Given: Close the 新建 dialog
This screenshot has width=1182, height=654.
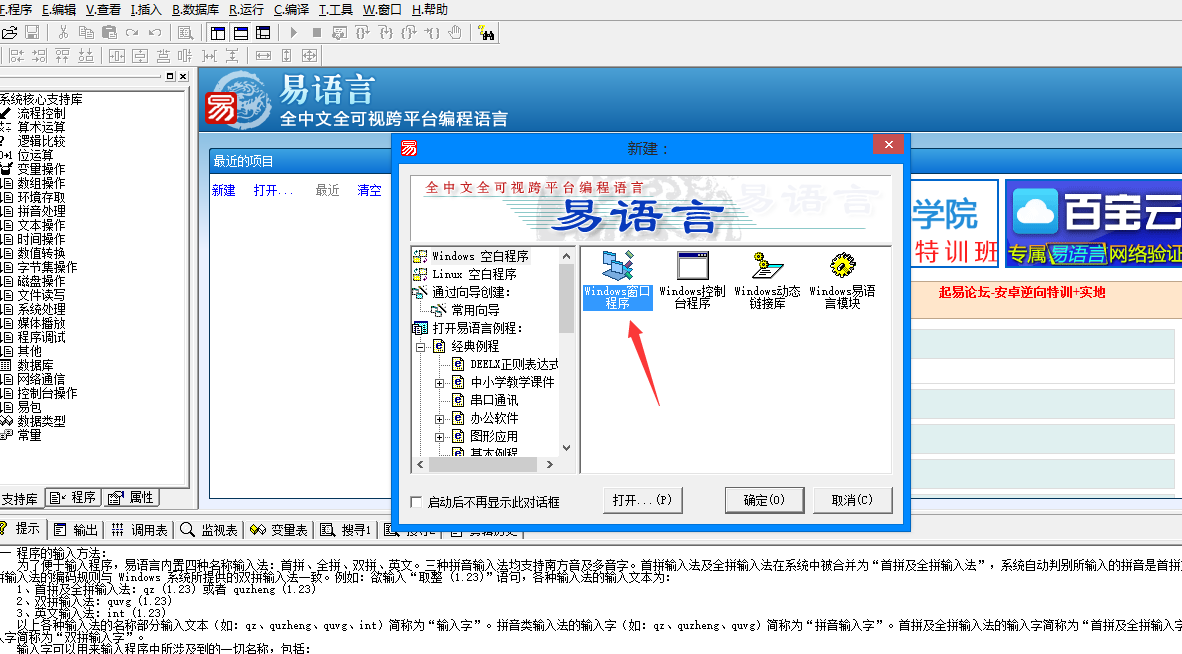Looking at the screenshot, I should 889,145.
